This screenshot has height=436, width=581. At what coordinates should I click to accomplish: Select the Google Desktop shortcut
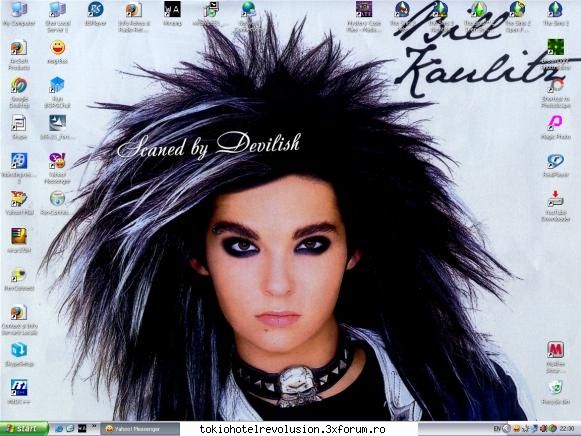coord(19,92)
